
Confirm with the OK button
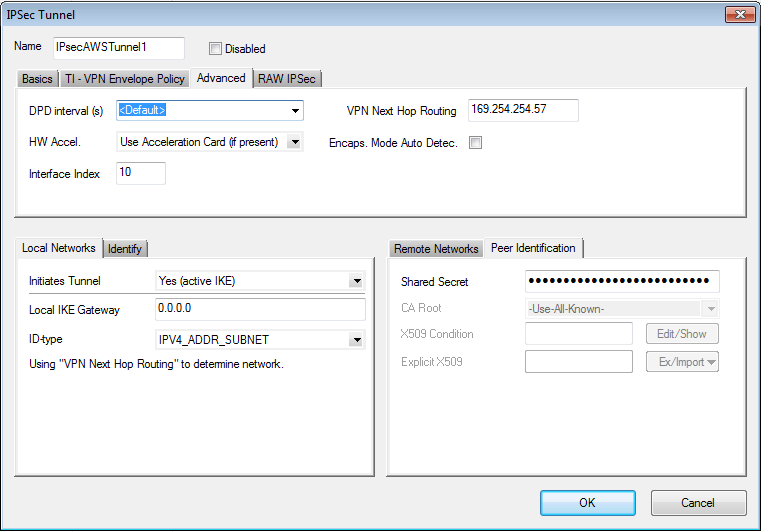(x=588, y=503)
